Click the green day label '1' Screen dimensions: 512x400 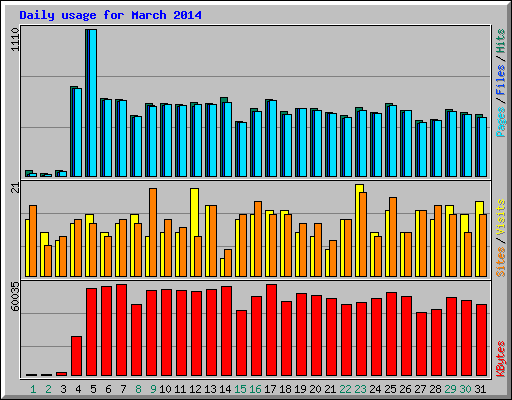[33, 389]
